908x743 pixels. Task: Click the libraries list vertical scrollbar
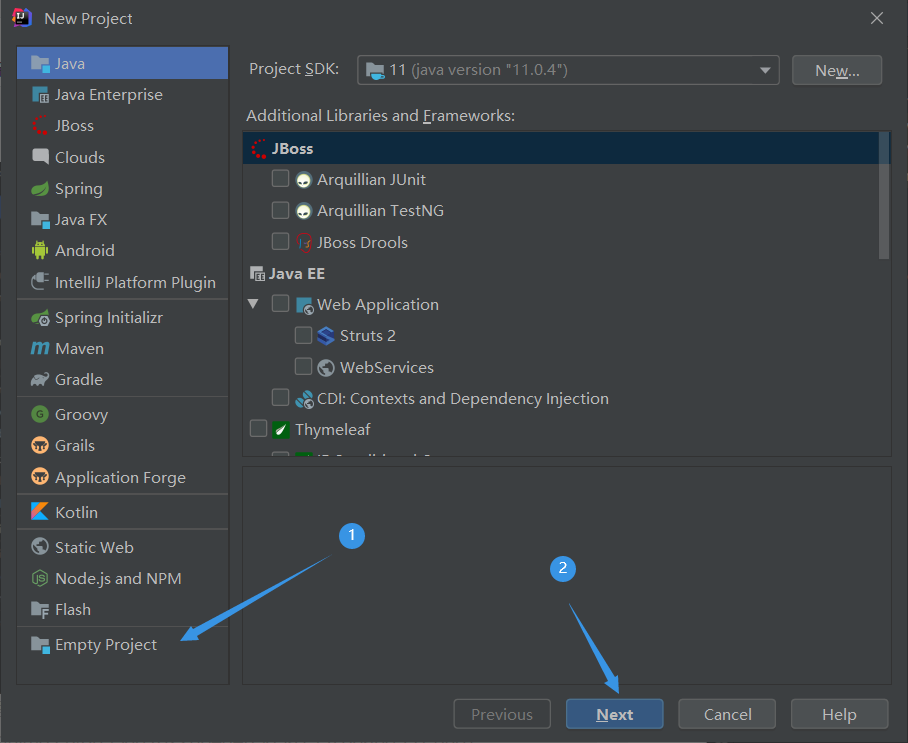click(884, 196)
